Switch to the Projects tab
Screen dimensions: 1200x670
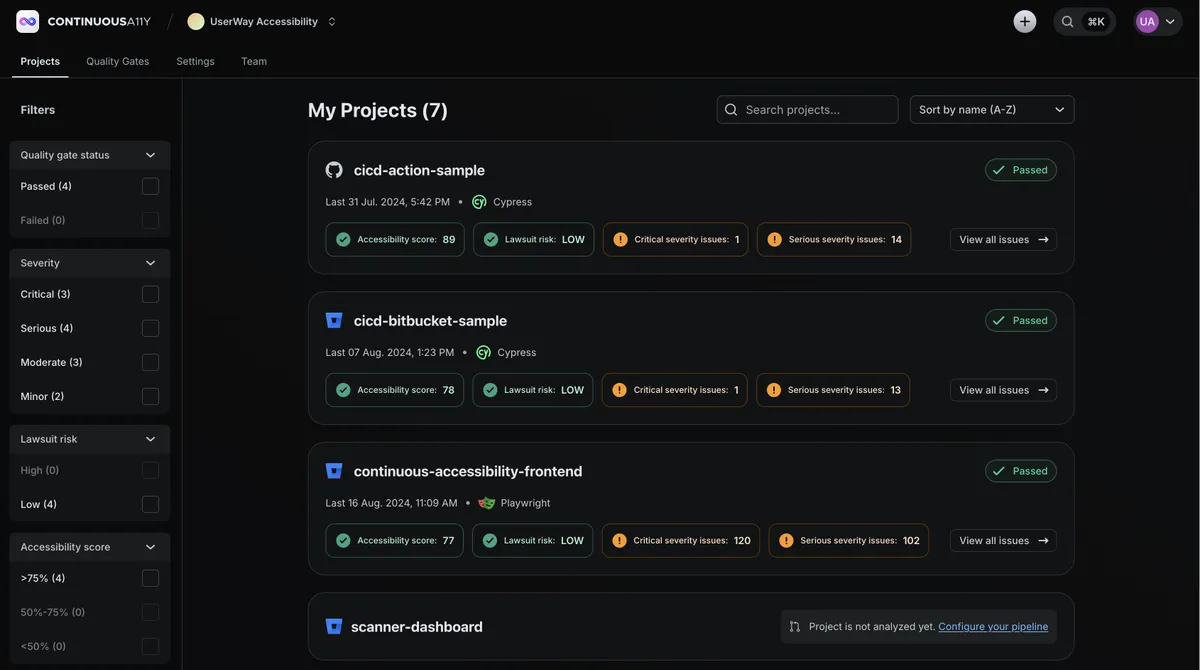40,61
